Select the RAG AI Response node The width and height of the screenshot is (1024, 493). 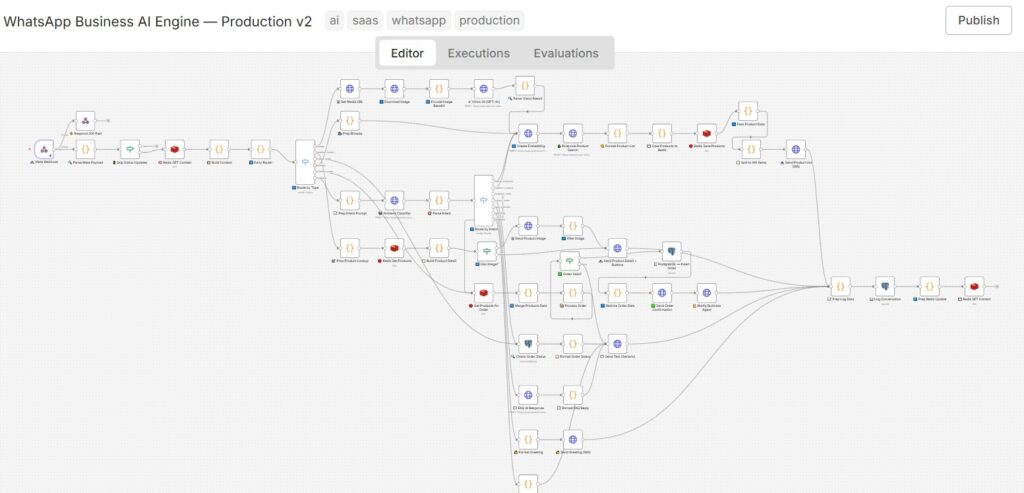click(528, 394)
